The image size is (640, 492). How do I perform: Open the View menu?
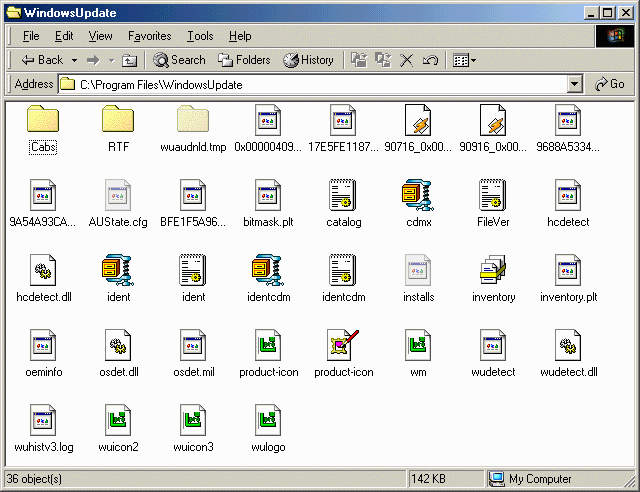tap(100, 36)
